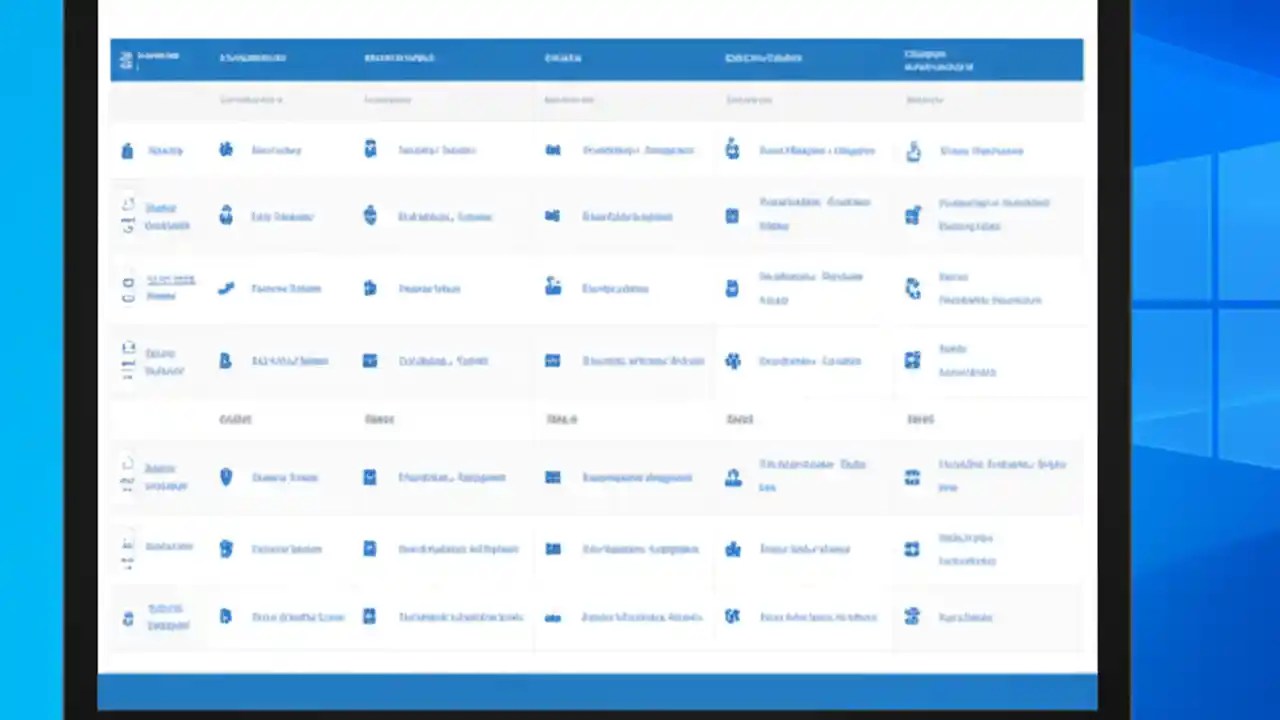This screenshot has height=720, width=1280.
Task: Click the blue link in the bottom-right cell
Action: [x=965, y=617]
